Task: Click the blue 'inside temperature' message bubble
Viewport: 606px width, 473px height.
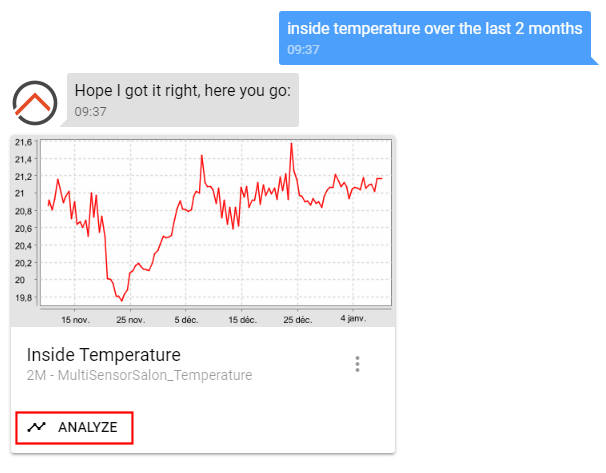Action: pyautogui.click(x=434, y=36)
